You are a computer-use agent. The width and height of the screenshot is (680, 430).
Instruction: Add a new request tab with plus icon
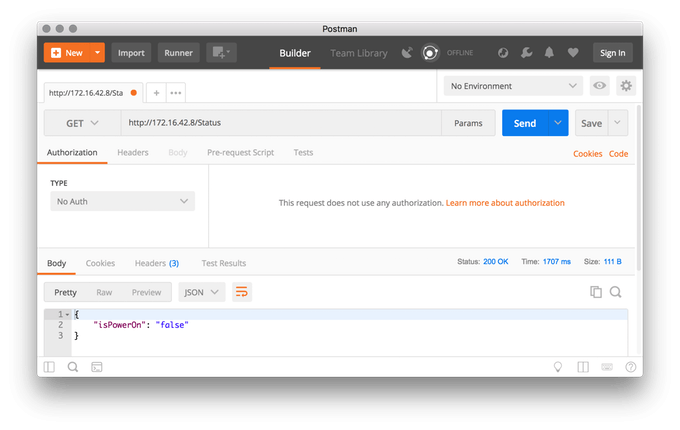(x=157, y=93)
